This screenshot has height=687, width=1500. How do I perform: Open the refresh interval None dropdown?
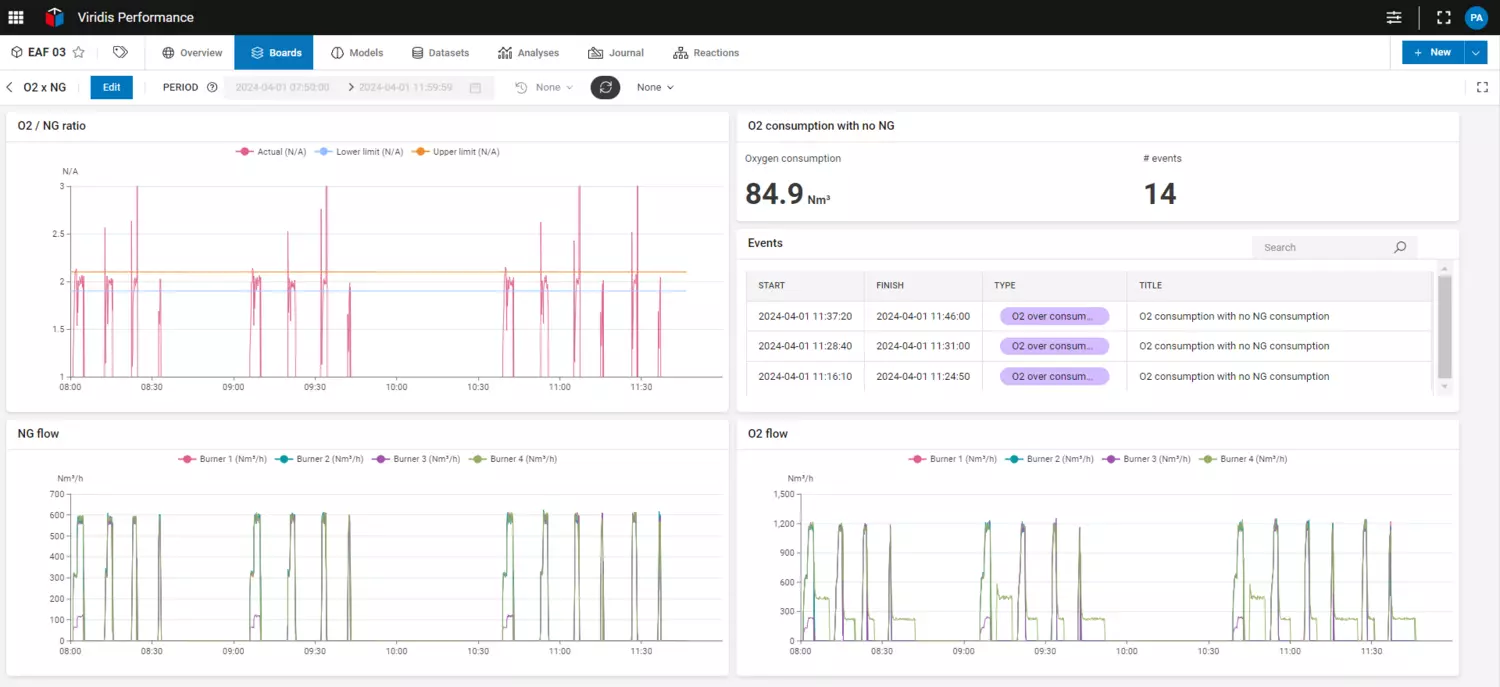point(655,87)
